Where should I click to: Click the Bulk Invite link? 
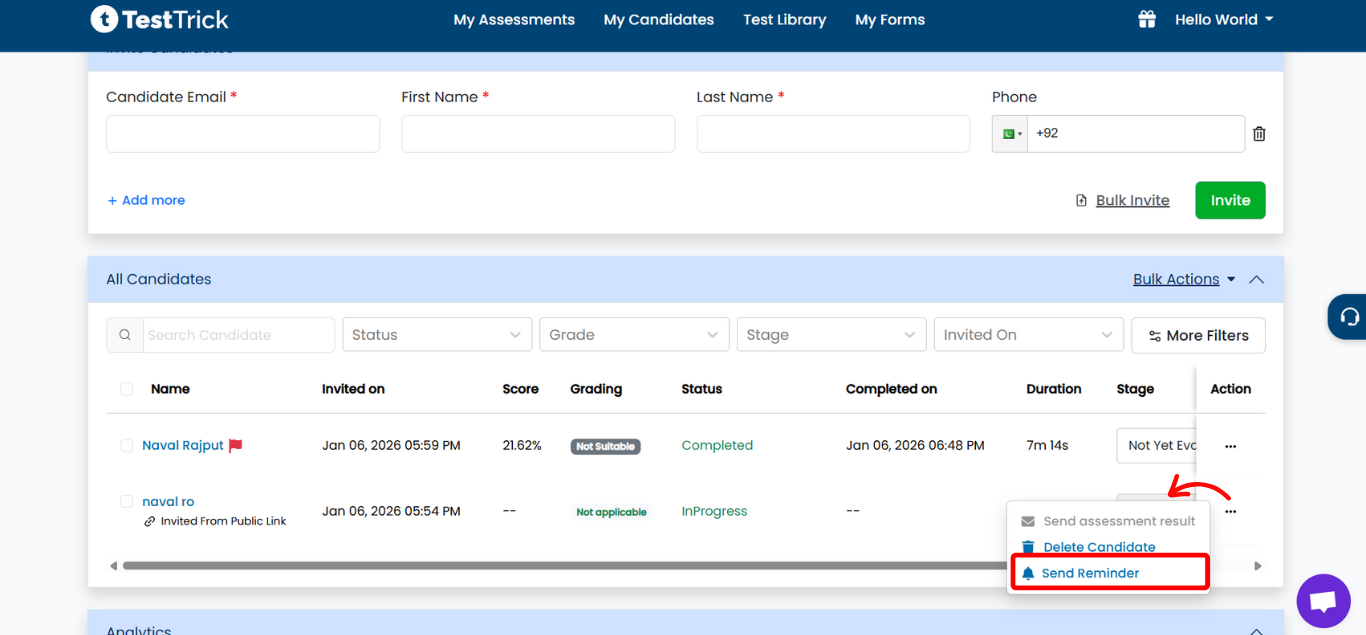click(1132, 200)
